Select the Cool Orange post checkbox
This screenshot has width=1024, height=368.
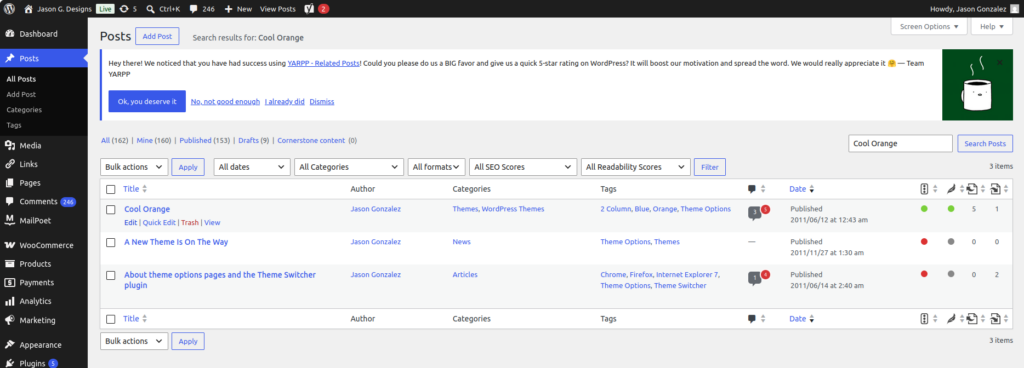coord(110,209)
